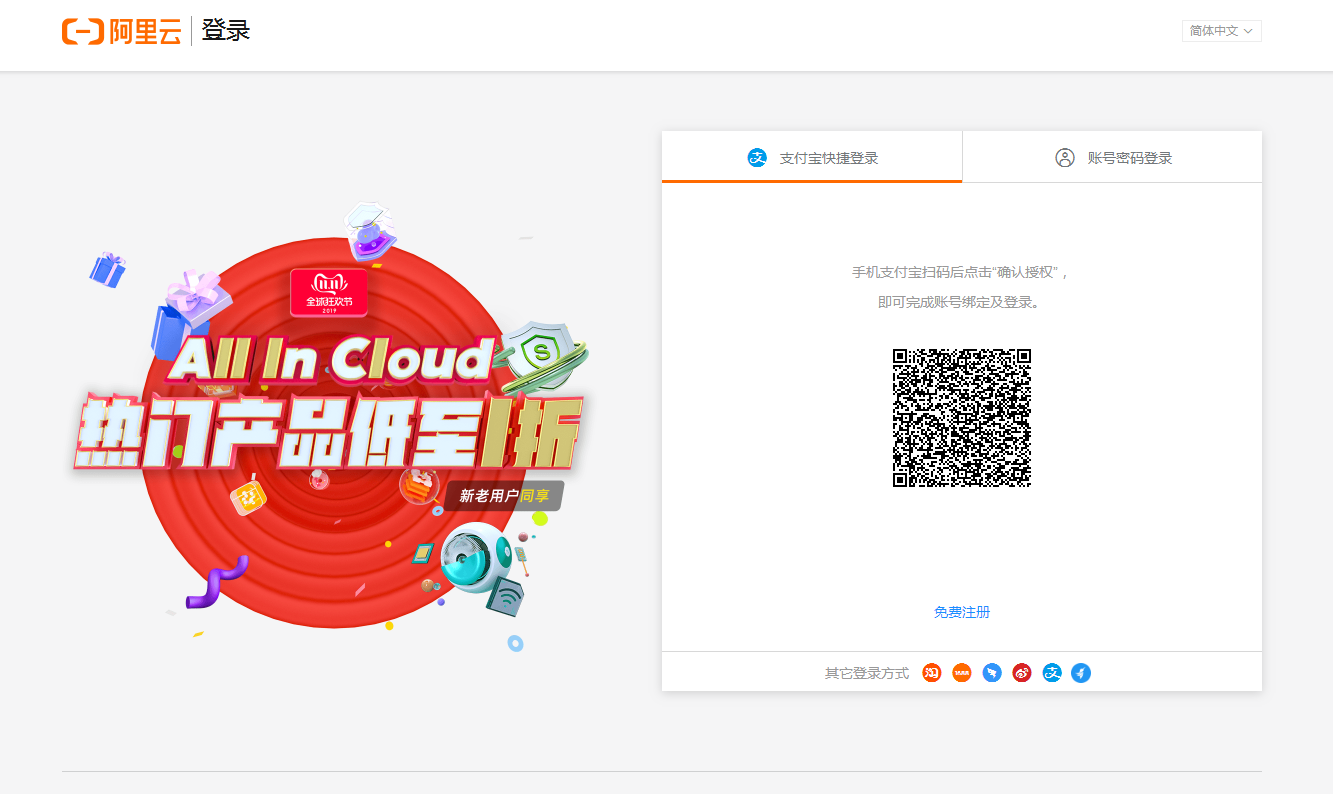Sign in using the red Weibo icon
This screenshot has width=1333, height=794.
tap(1022, 673)
